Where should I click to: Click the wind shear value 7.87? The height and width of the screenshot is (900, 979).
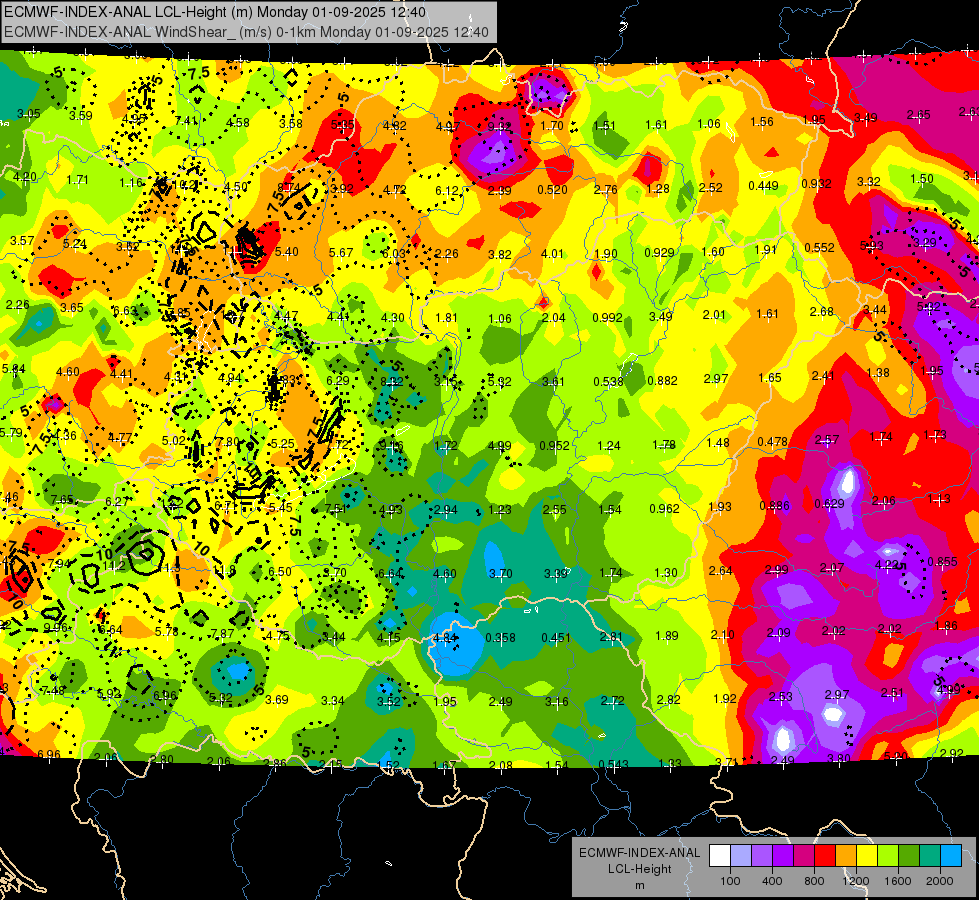[222, 633]
